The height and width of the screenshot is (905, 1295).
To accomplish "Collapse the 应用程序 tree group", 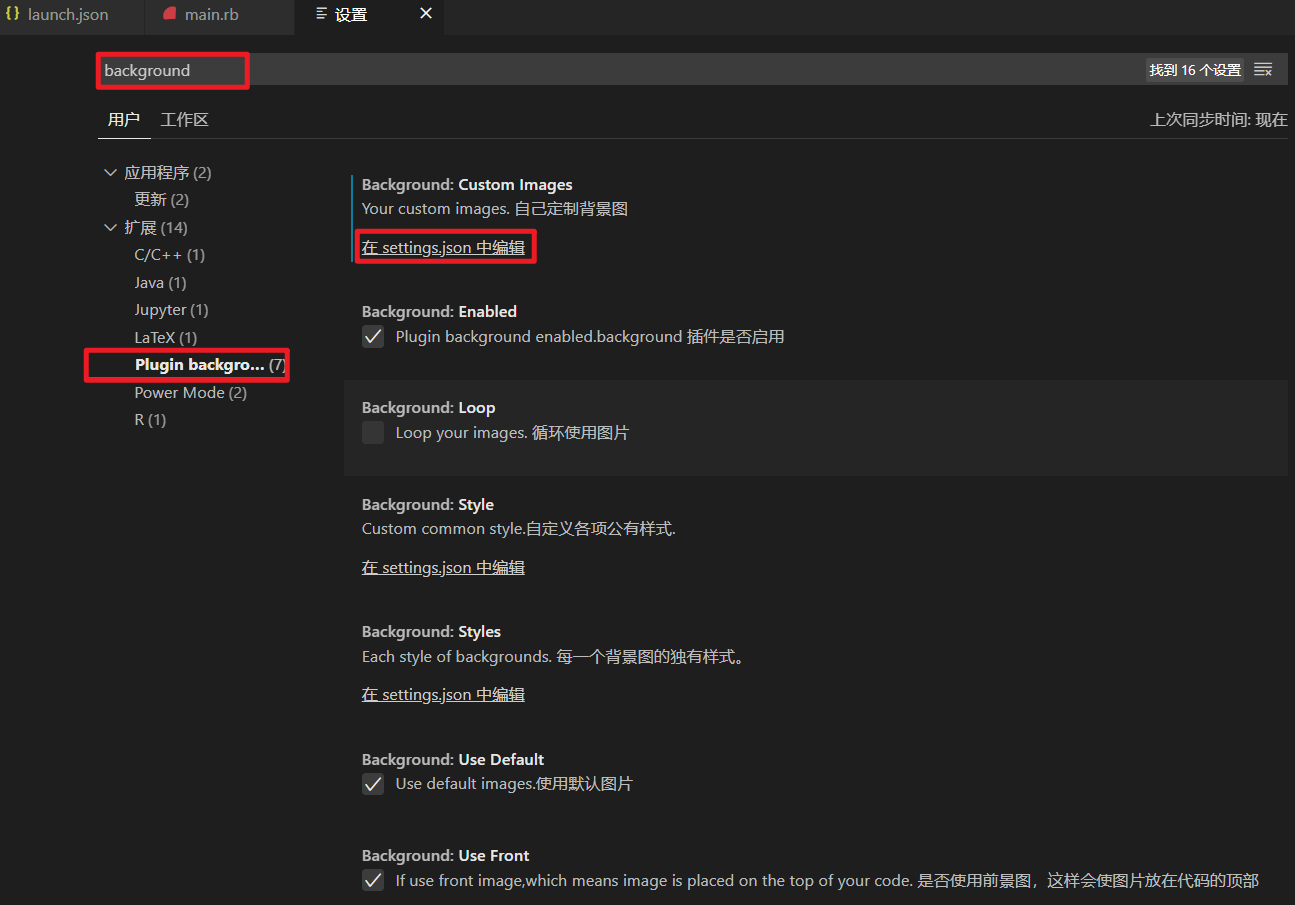I will (111, 172).
